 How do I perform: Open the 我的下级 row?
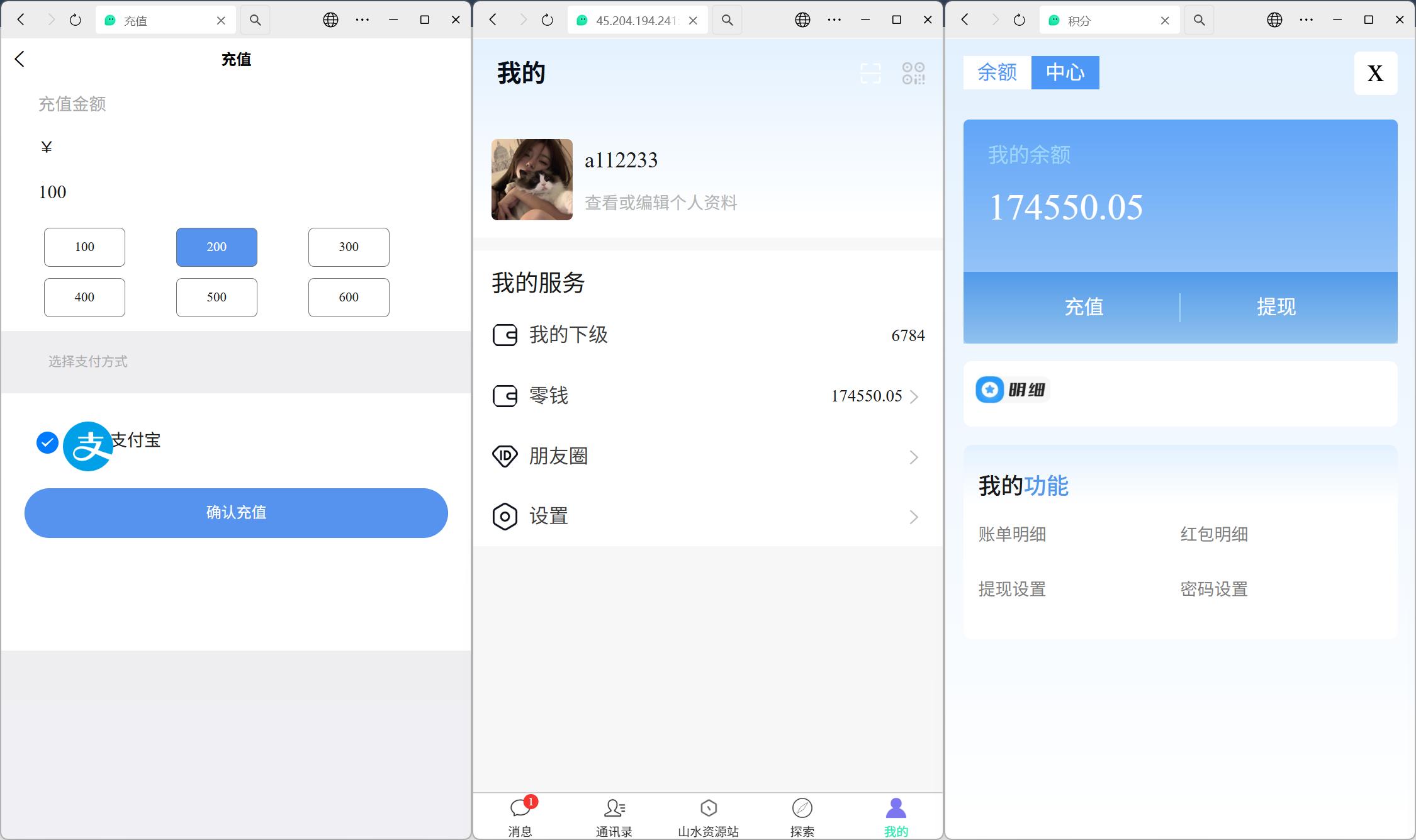pyautogui.click(x=708, y=335)
